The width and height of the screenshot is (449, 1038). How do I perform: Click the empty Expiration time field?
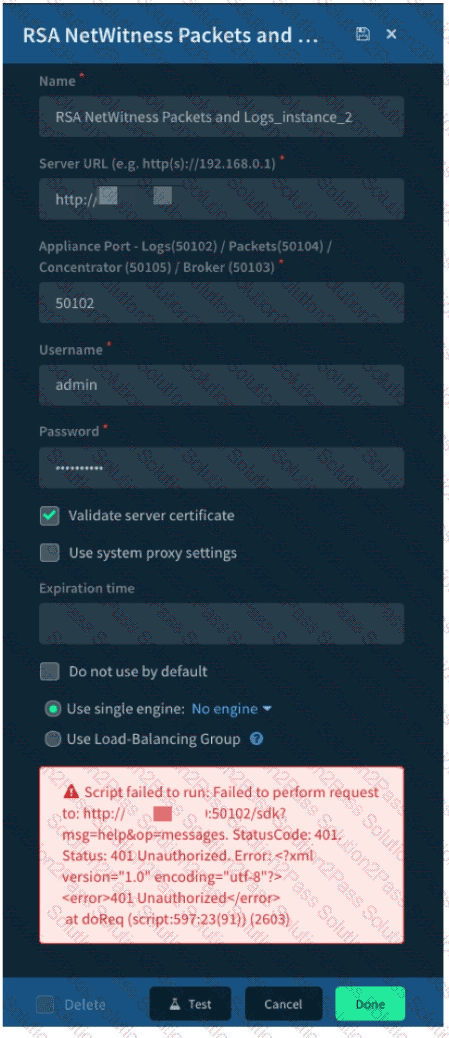221,624
